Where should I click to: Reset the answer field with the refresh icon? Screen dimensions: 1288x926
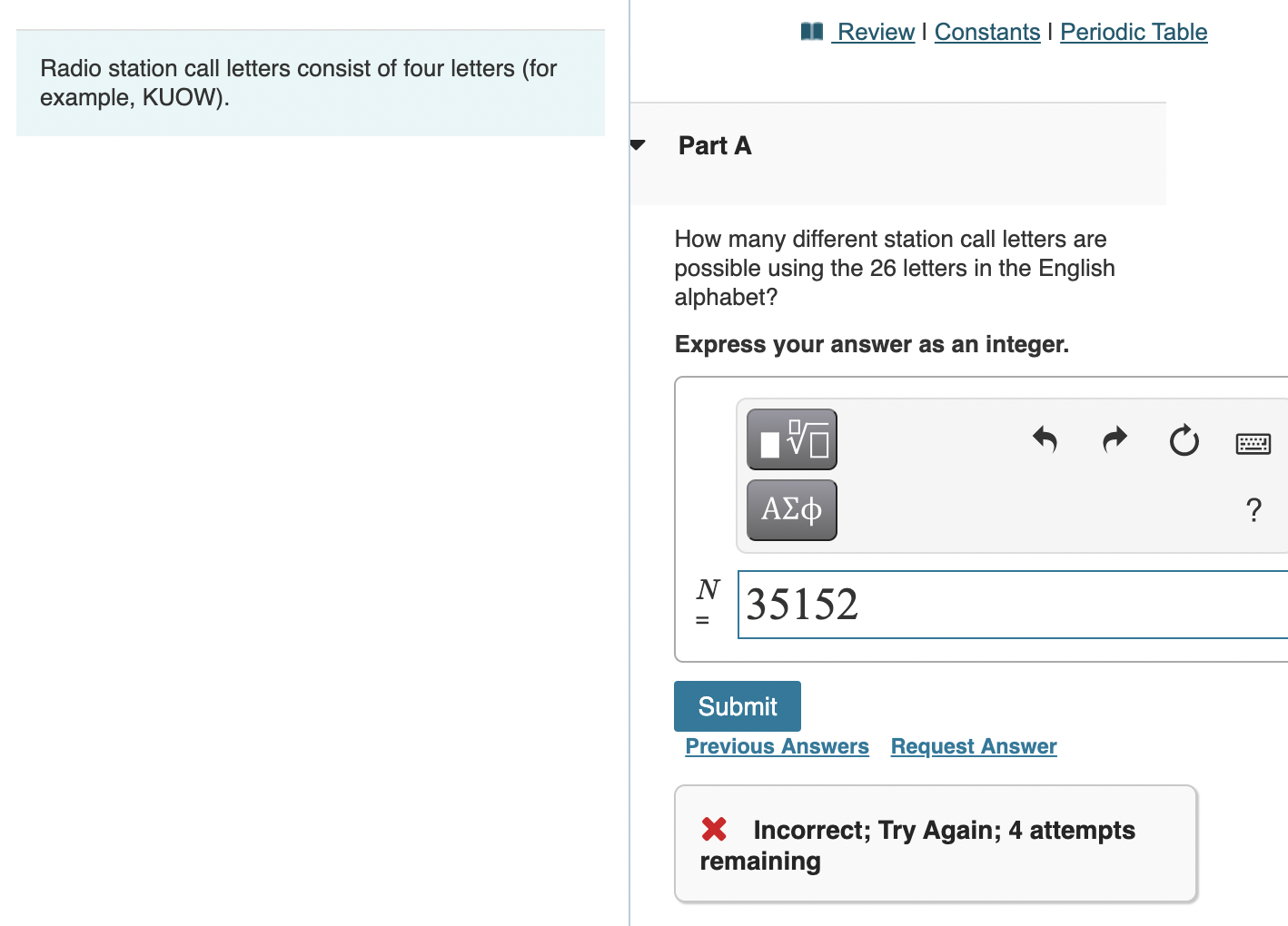coord(1184,441)
